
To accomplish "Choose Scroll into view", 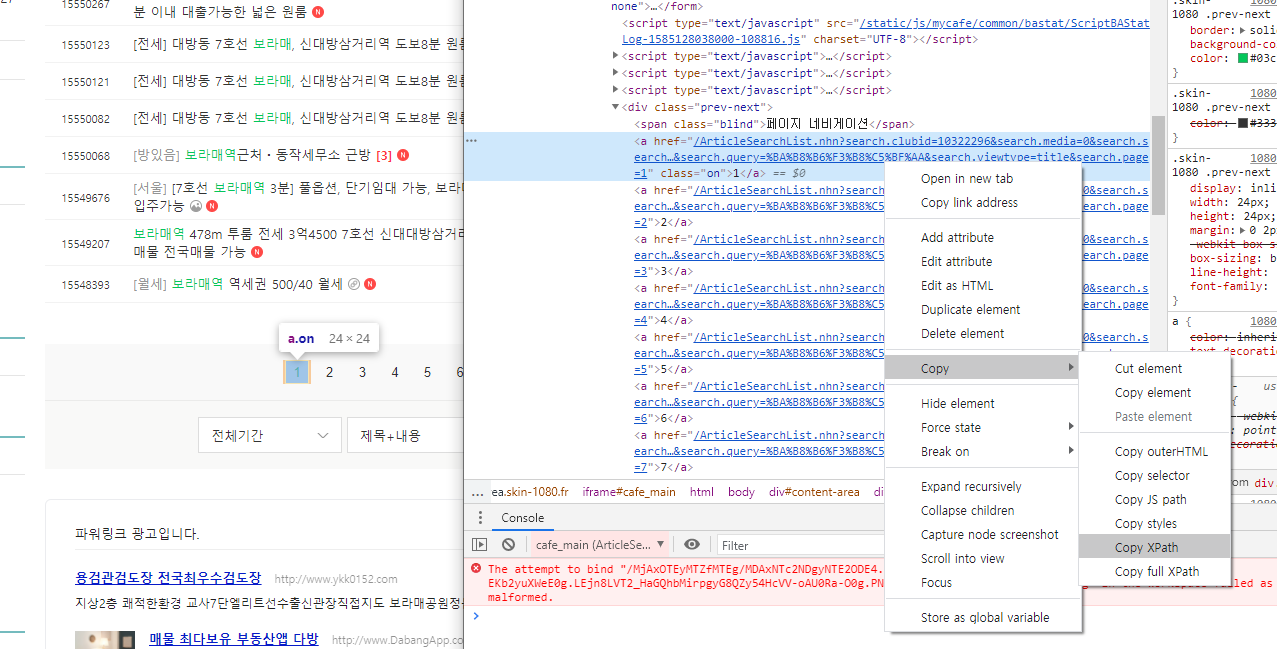I will 983,558.
